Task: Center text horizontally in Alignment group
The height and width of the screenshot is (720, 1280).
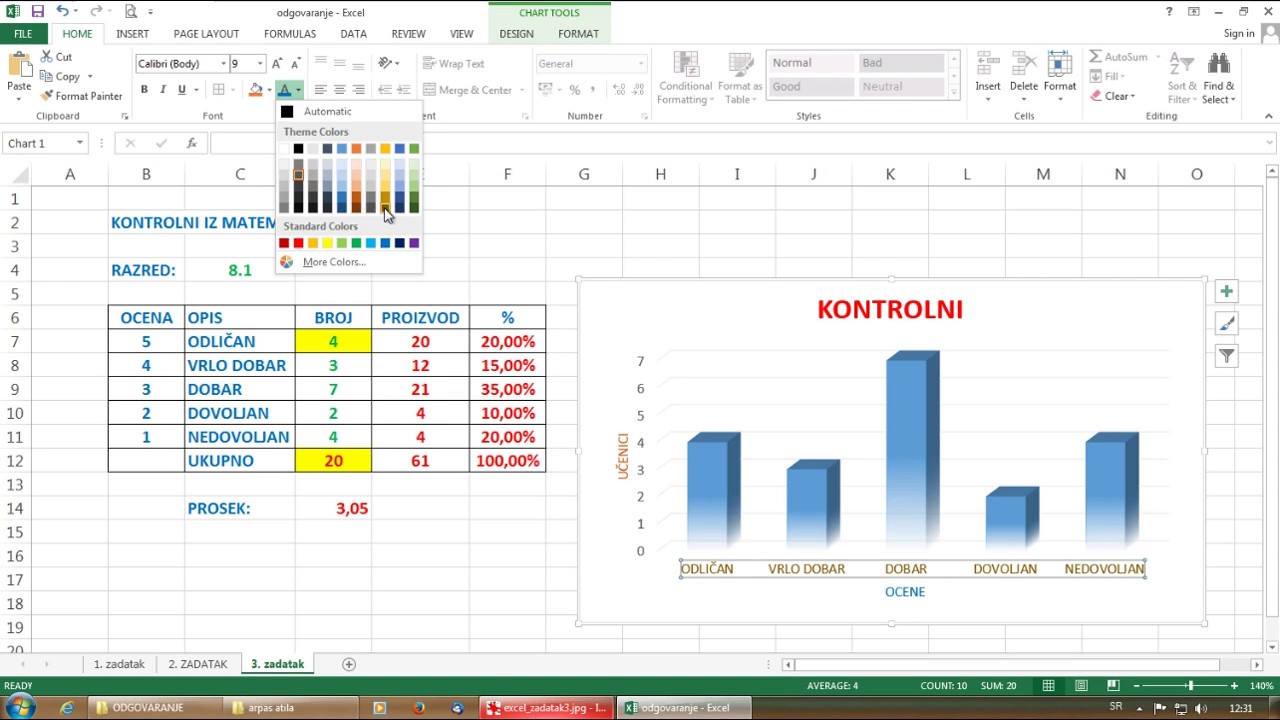Action: [340, 90]
